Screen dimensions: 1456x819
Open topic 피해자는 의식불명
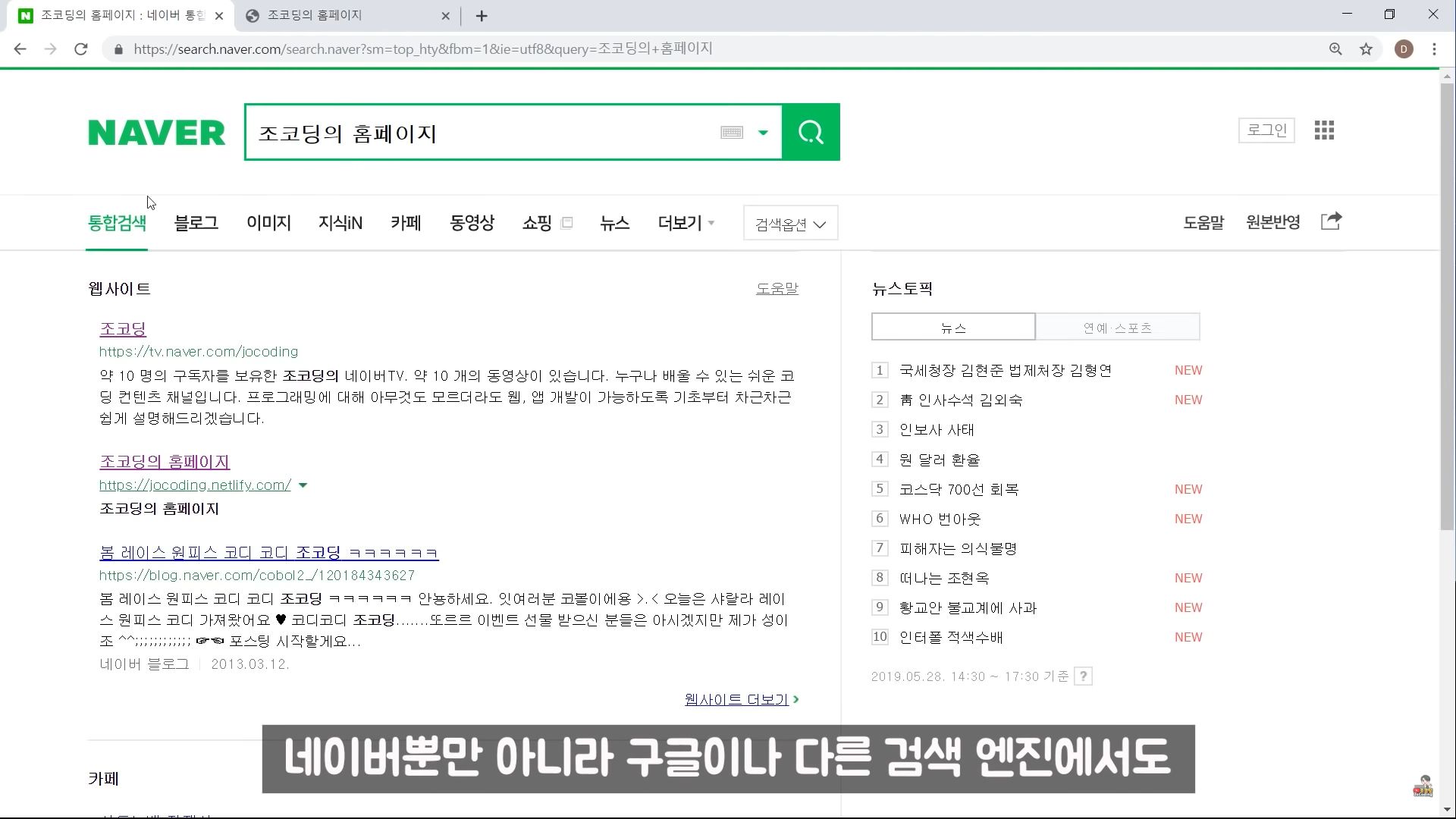click(959, 548)
